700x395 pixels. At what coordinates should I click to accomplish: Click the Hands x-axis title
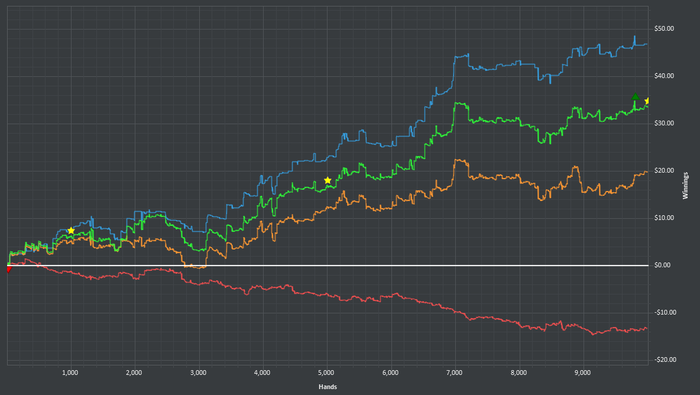(x=328, y=387)
